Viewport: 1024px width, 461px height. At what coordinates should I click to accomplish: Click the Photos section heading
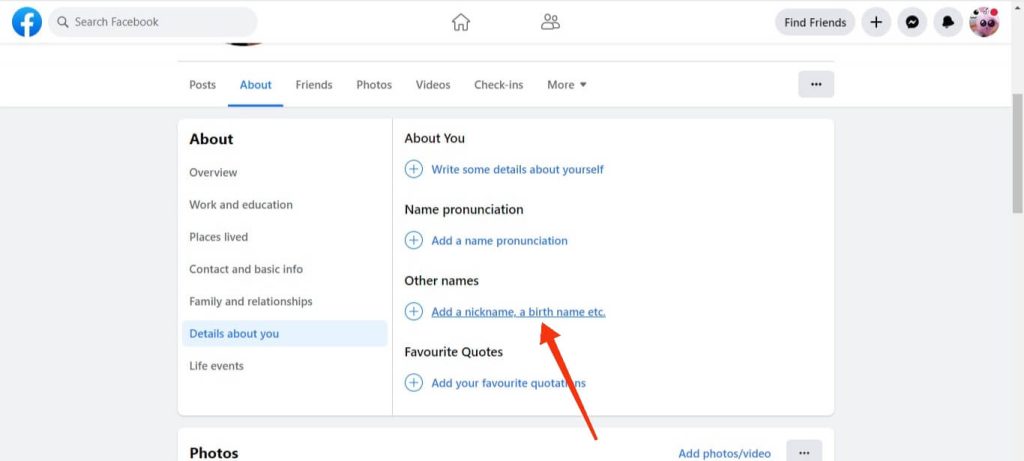214,453
